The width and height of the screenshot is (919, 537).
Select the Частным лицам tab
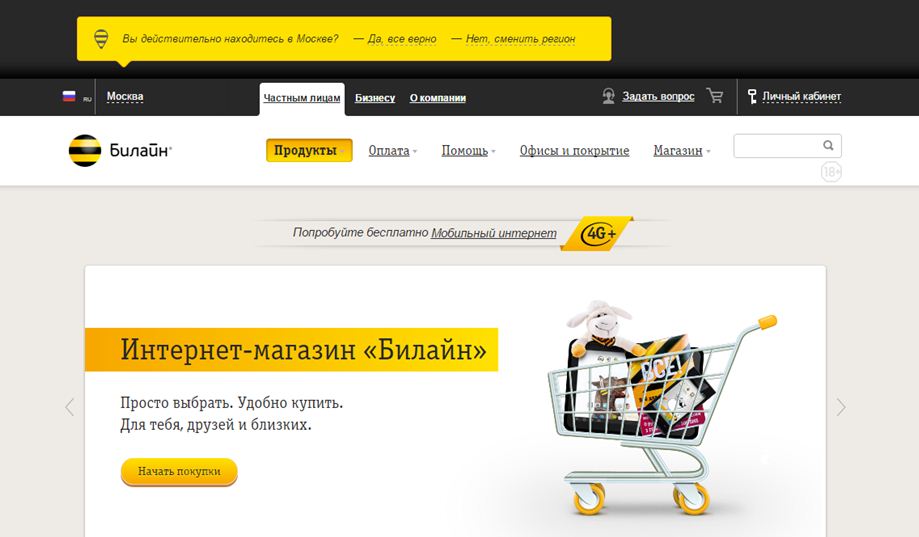pyautogui.click(x=302, y=98)
